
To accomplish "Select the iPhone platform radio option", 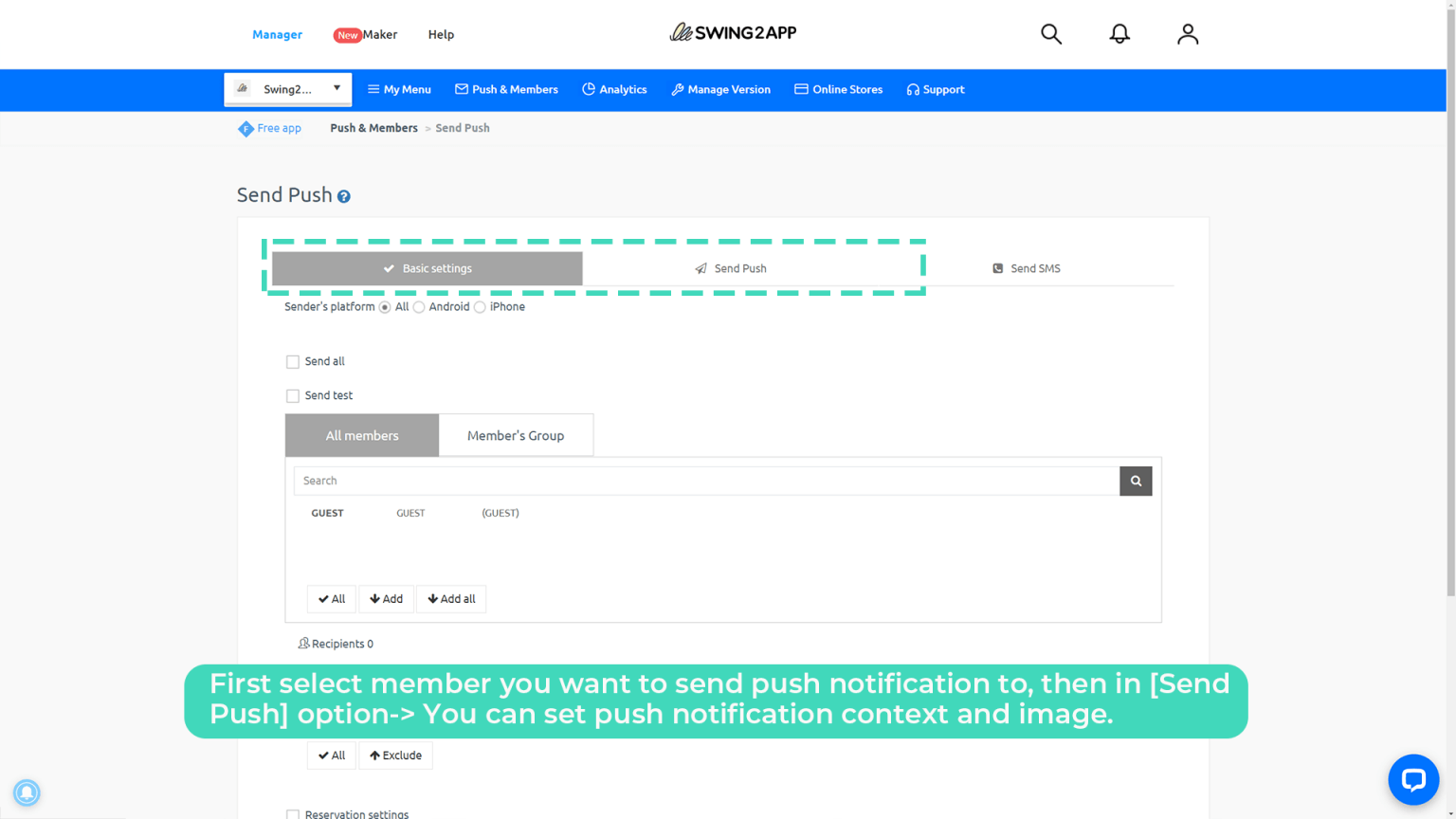I will [x=480, y=307].
